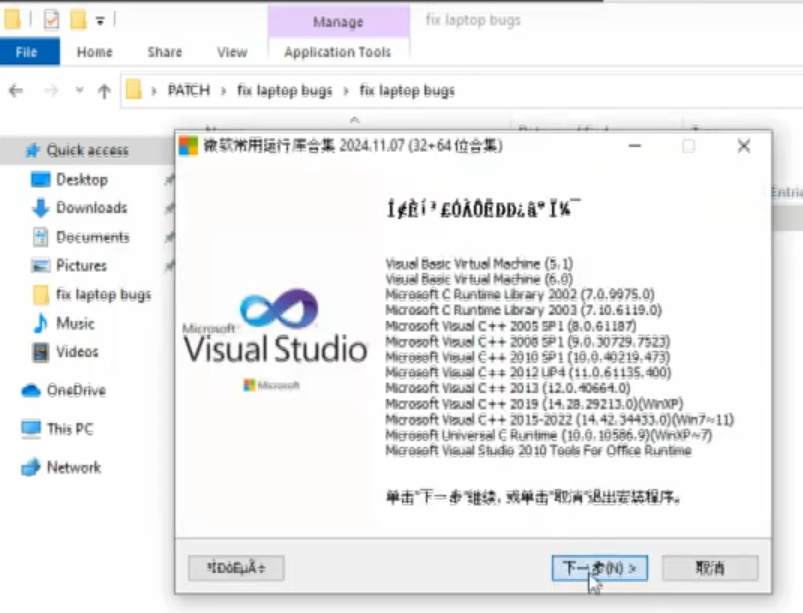Click 'Microsoft Visual C++ 2013' line
Viewport: 803px width, 613px height.
[x=508, y=388]
